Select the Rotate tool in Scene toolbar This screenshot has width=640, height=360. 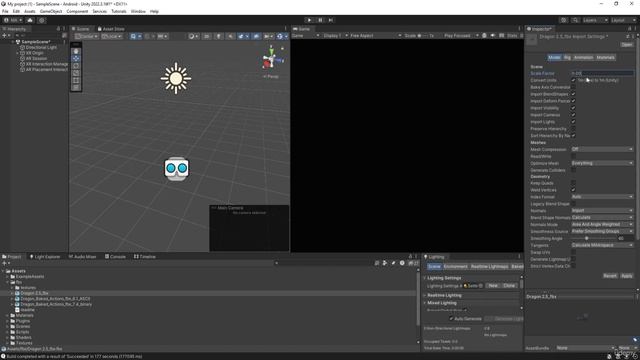pyautogui.click(x=76, y=66)
